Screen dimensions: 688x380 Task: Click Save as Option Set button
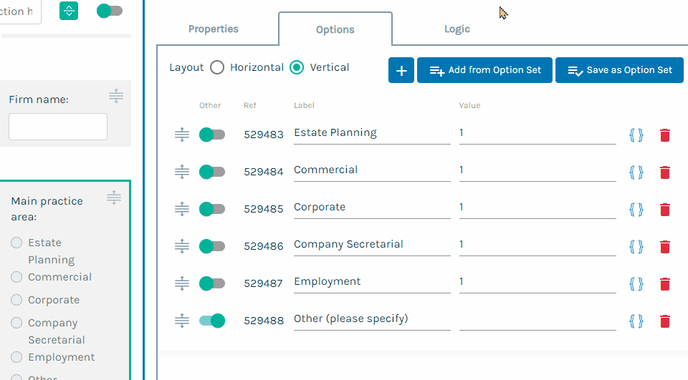click(619, 70)
